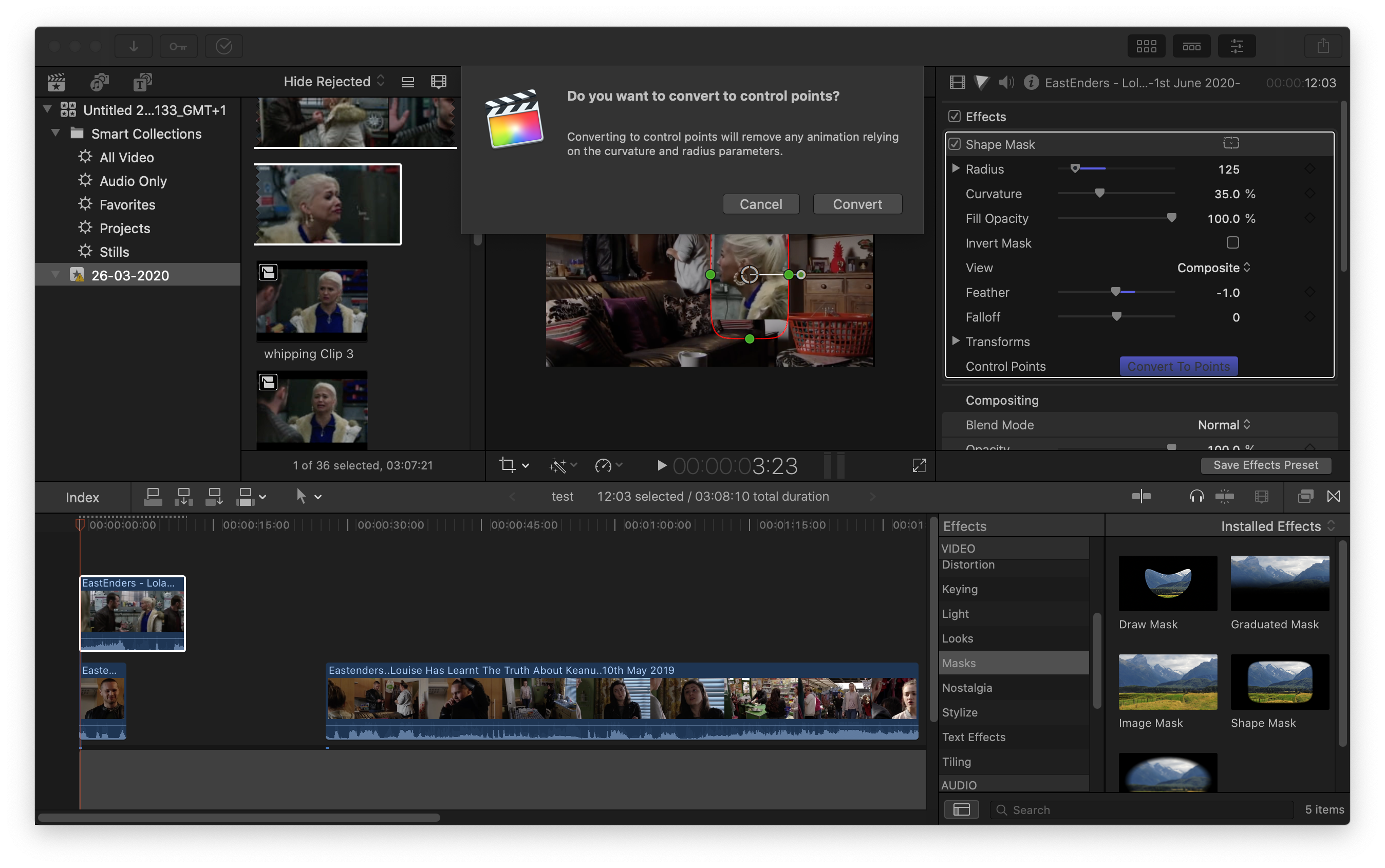Viewport: 1385px width, 868px height.
Task: Open the timeline Index tab
Action: 82,497
